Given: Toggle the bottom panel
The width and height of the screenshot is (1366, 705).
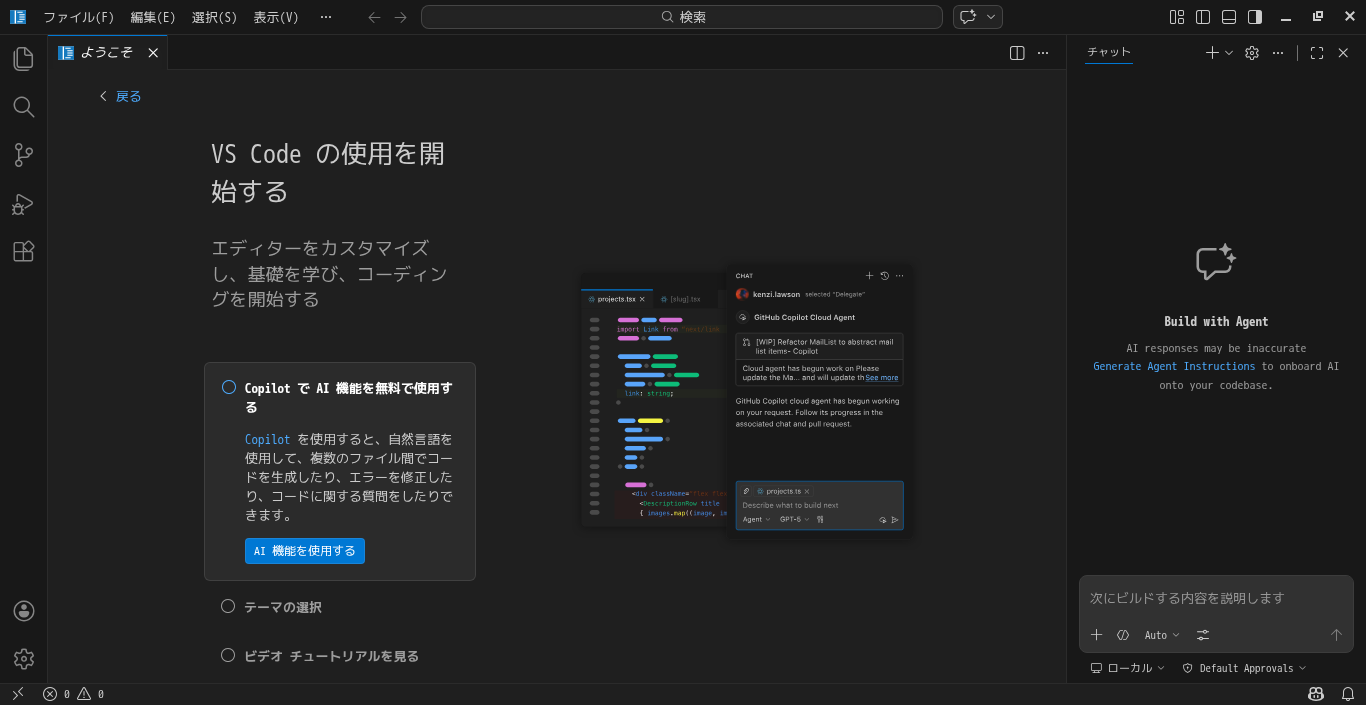Looking at the screenshot, I should [x=1229, y=17].
